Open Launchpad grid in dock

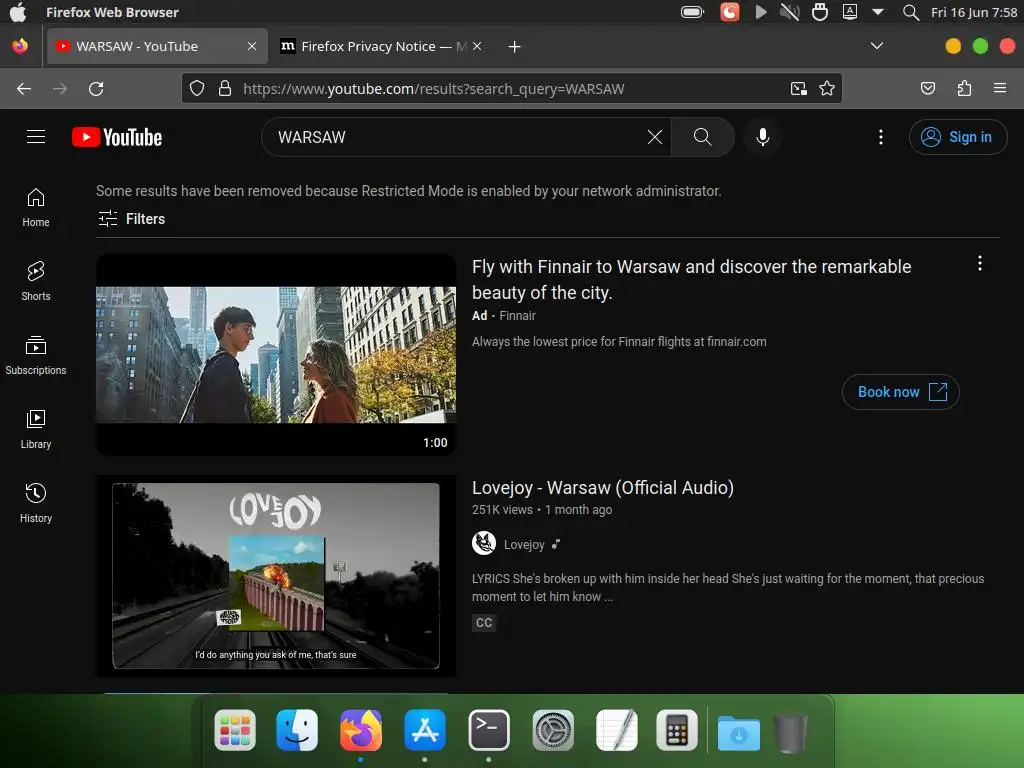point(235,730)
